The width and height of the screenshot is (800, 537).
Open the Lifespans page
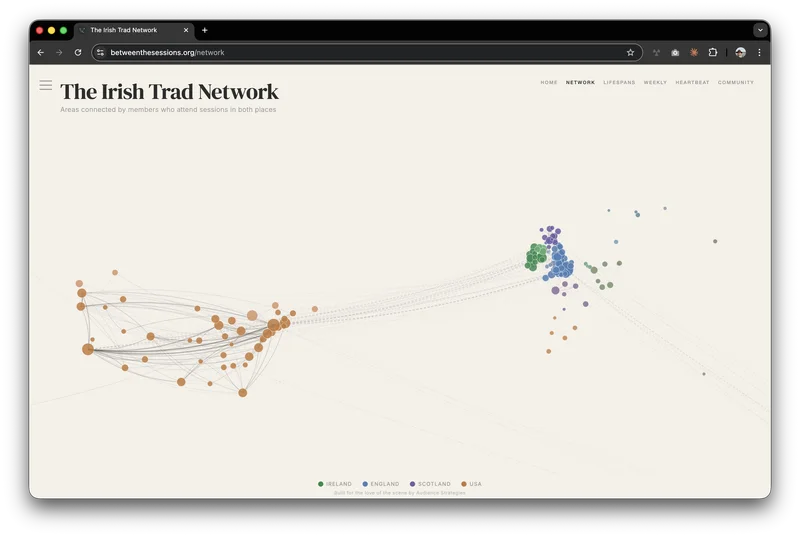click(x=619, y=82)
